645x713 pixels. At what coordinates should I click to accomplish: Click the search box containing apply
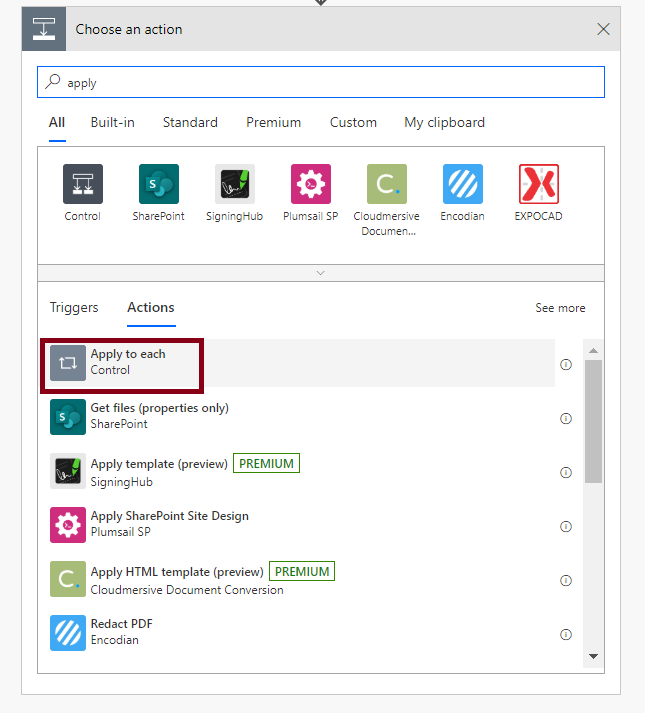tap(321, 82)
